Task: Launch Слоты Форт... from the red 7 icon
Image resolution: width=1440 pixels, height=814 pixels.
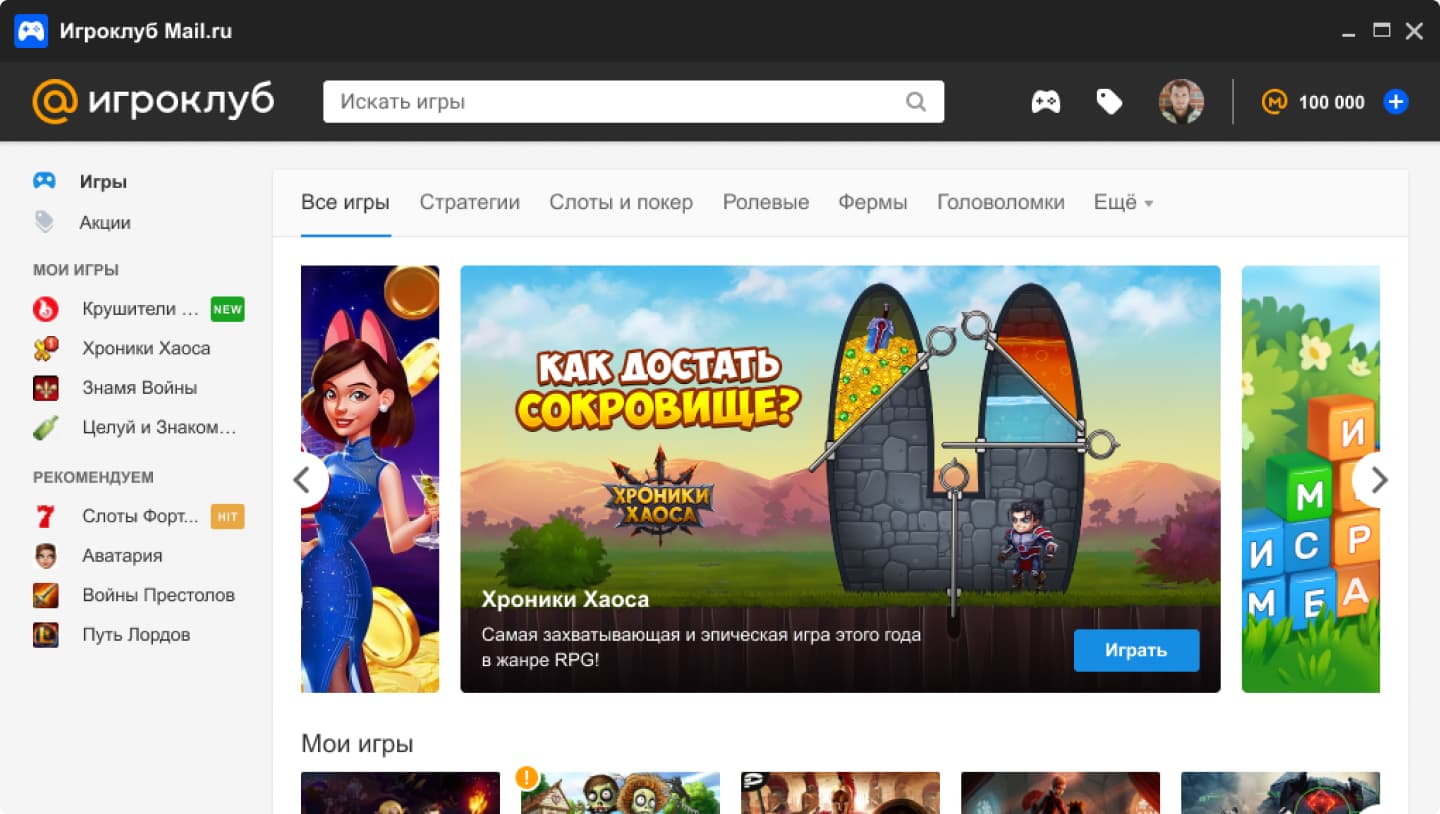Action: [45, 516]
